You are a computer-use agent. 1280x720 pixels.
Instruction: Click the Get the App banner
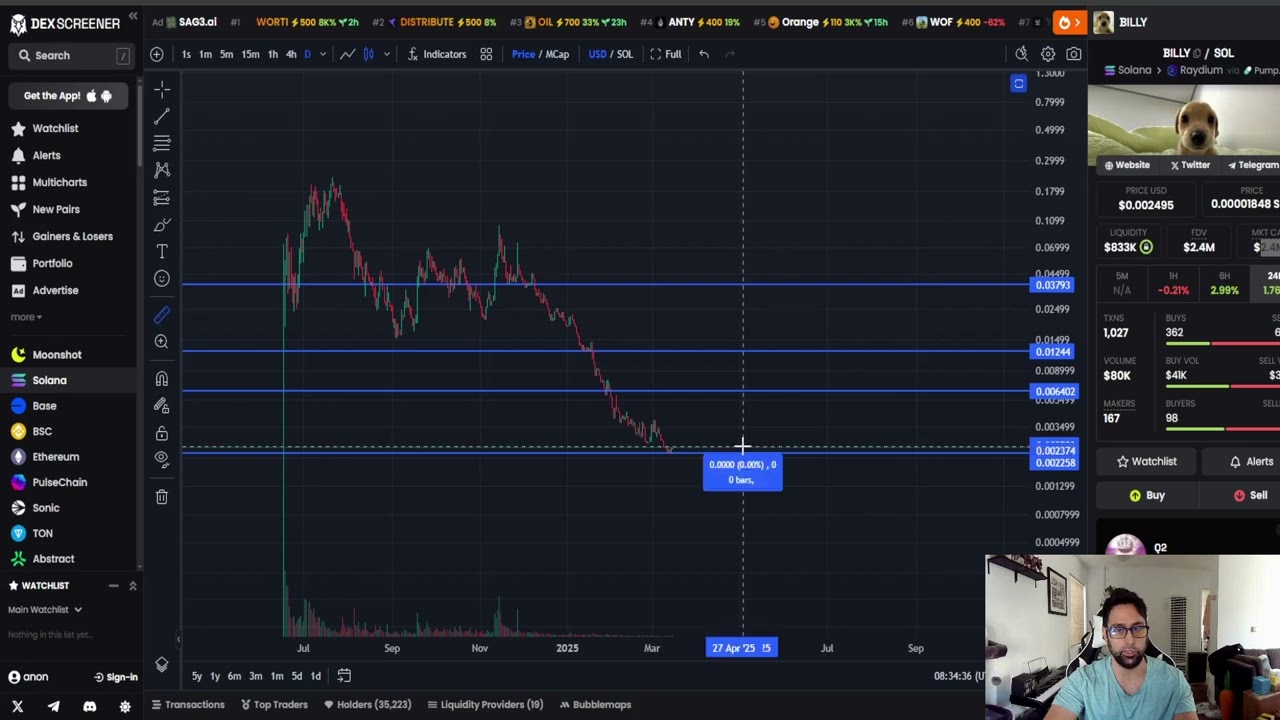coord(67,96)
